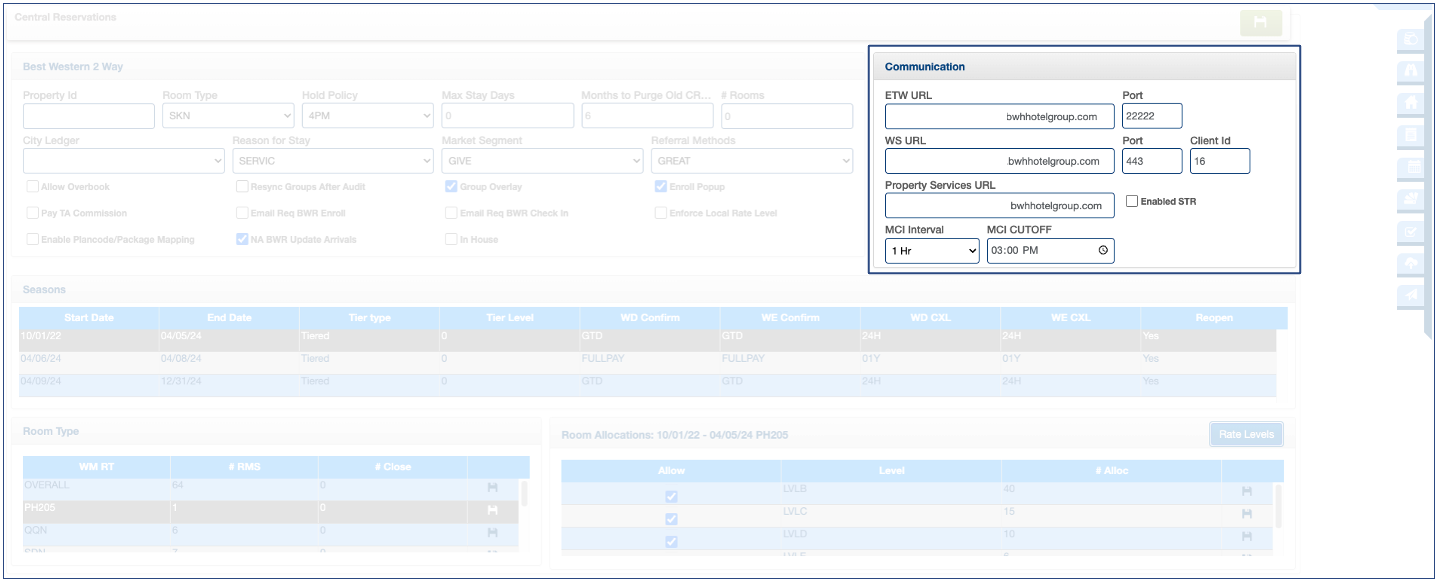This screenshot has width=1439, height=582.
Task: Click the save icon in Central Reservations header
Action: pyautogui.click(x=1260, y=23)
